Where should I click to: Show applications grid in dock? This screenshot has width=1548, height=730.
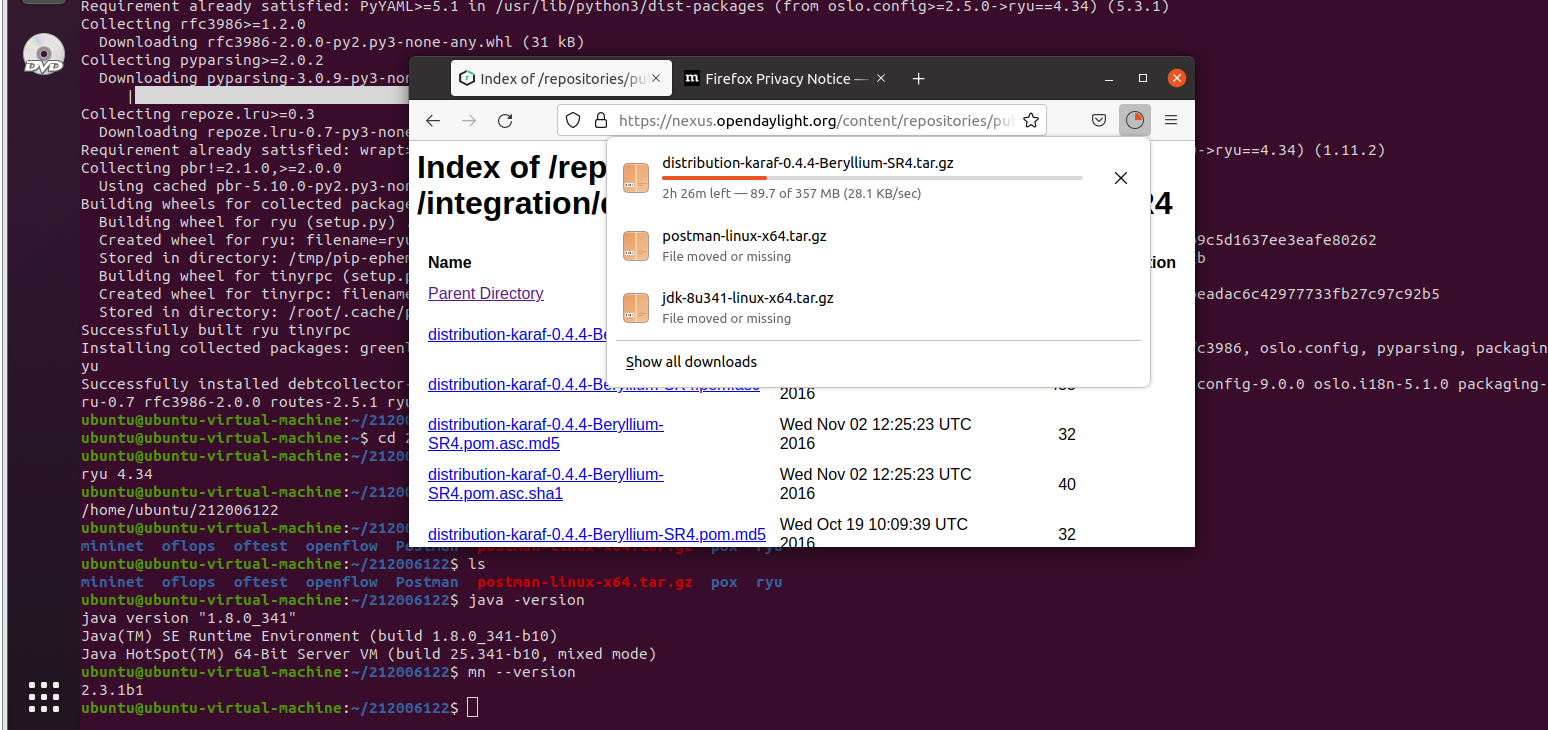pos(44,696)
